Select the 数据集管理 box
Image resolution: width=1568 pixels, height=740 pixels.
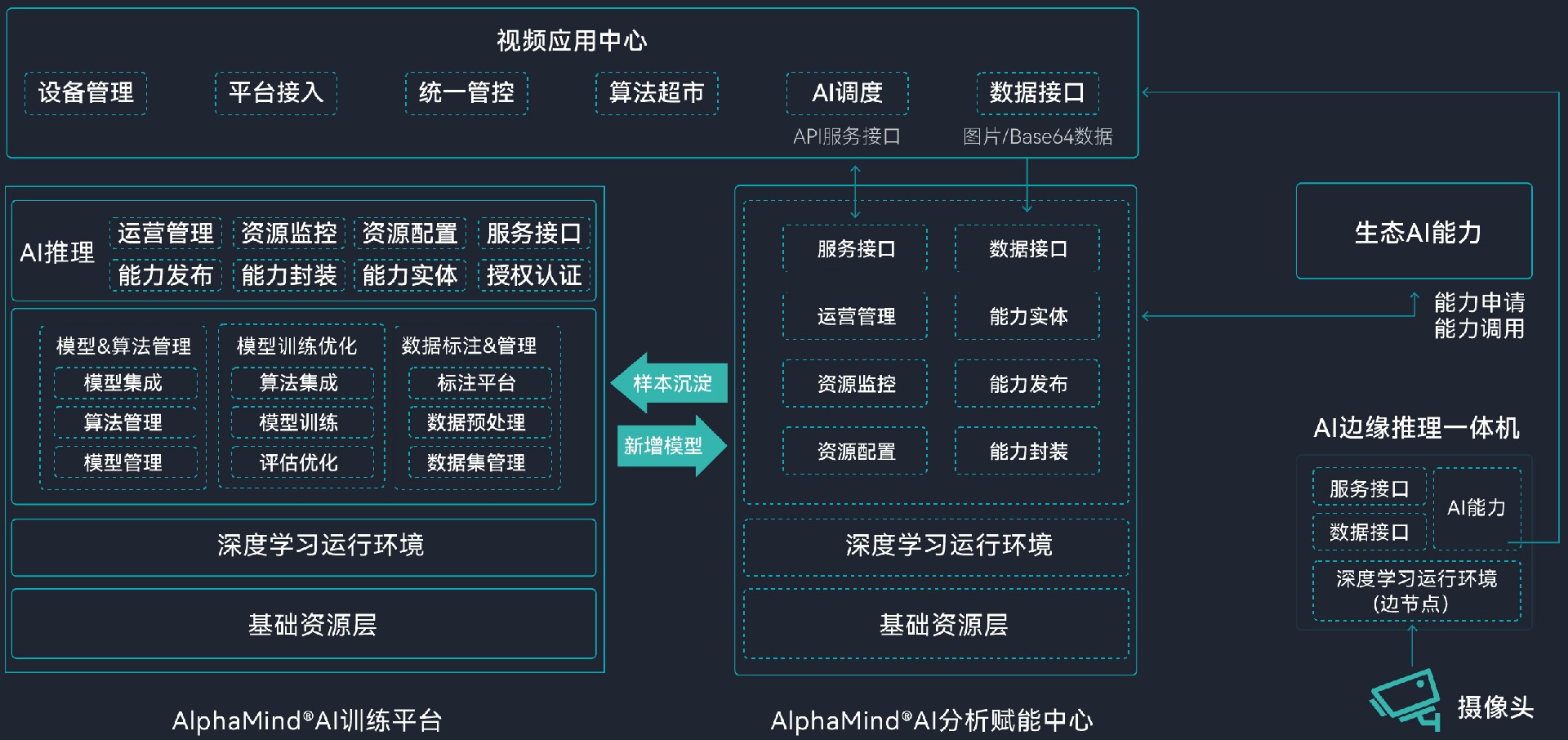click(480, 462)
